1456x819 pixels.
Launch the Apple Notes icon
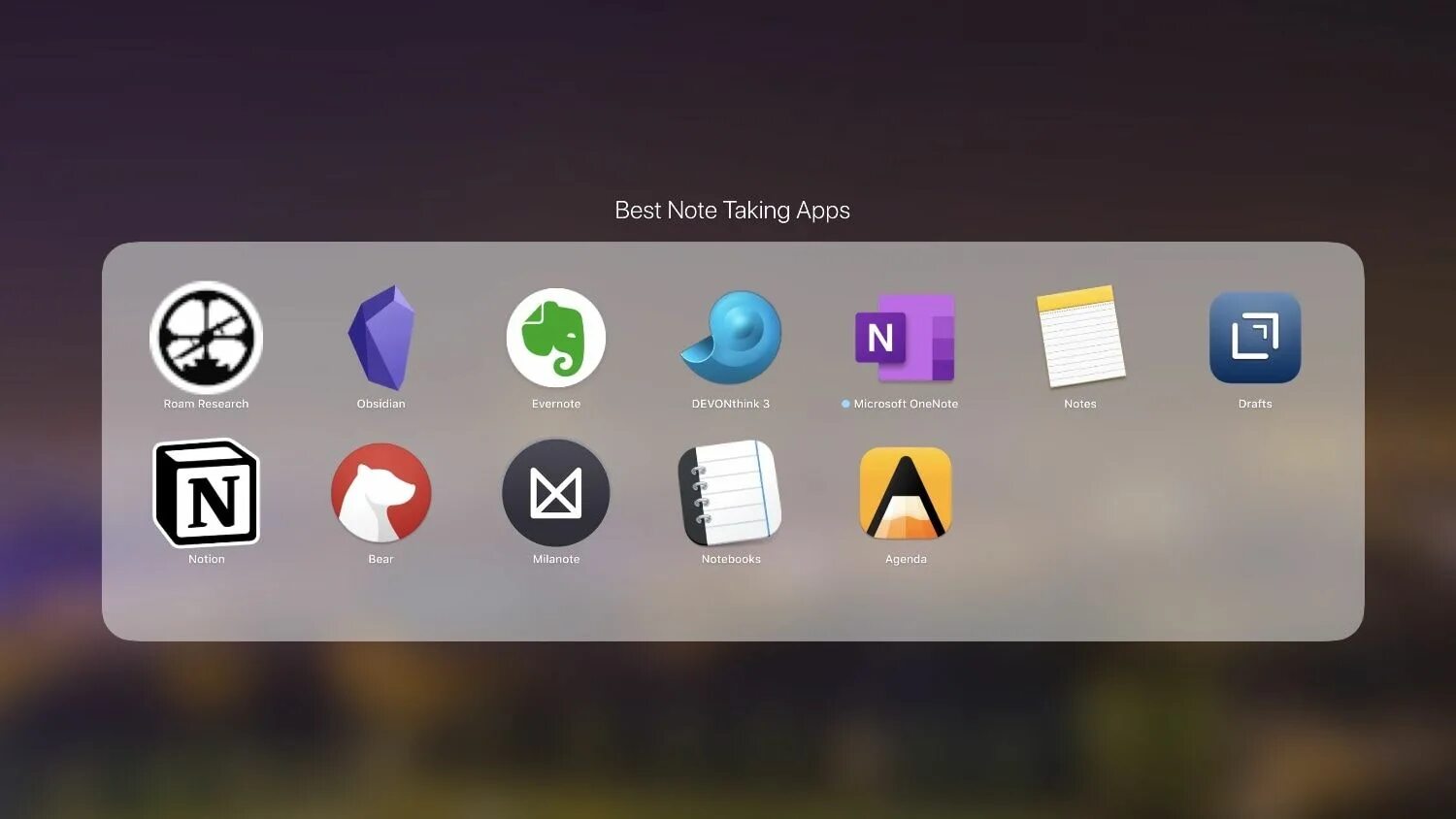pos(1080,337)
